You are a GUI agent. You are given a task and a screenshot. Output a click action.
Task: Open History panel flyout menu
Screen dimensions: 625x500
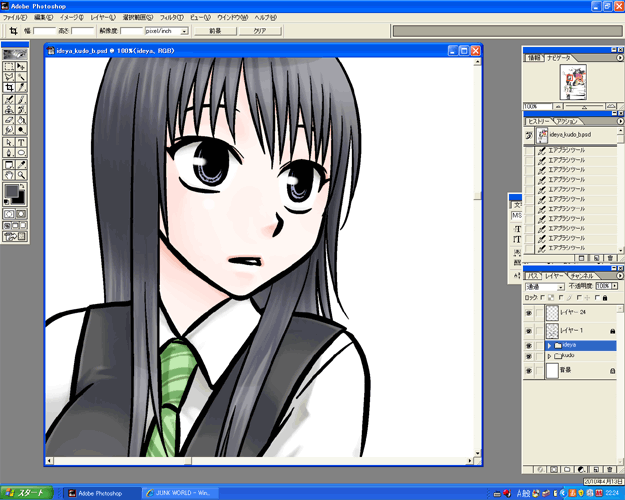pyautogui.click(x=620, y=121)
